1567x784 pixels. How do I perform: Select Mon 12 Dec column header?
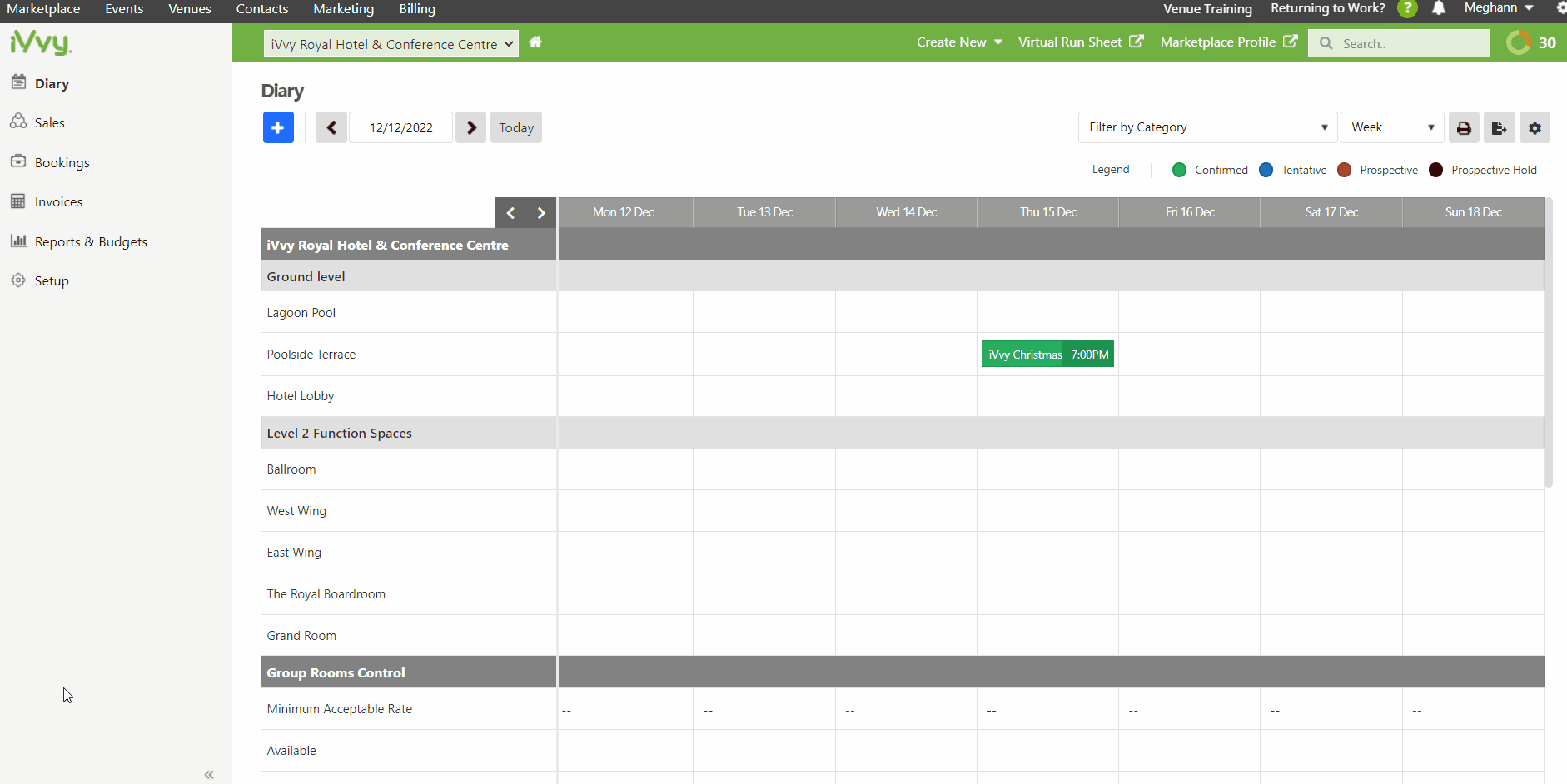(624, 212)
